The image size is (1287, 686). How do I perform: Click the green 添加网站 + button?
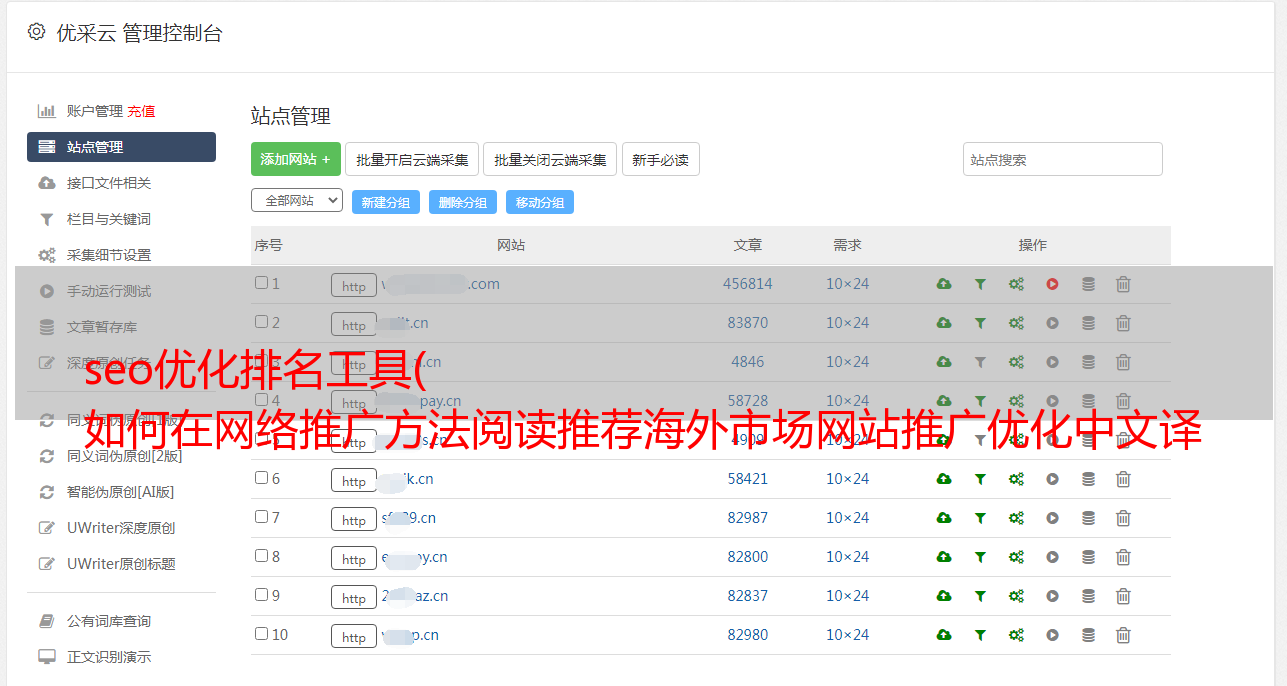(x=296, y=159)
